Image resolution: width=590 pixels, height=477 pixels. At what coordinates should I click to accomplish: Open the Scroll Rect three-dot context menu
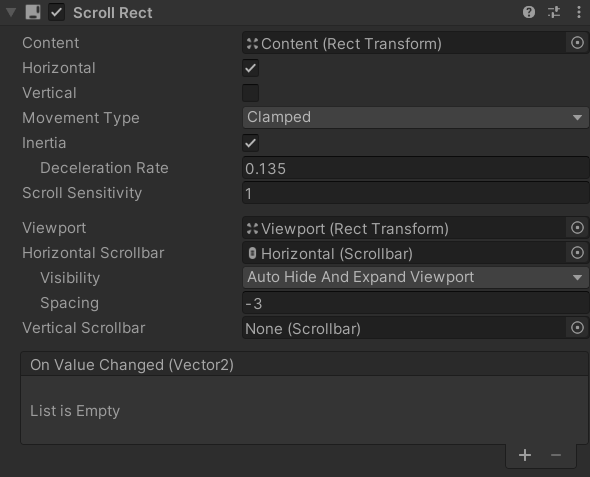(579, 12)
